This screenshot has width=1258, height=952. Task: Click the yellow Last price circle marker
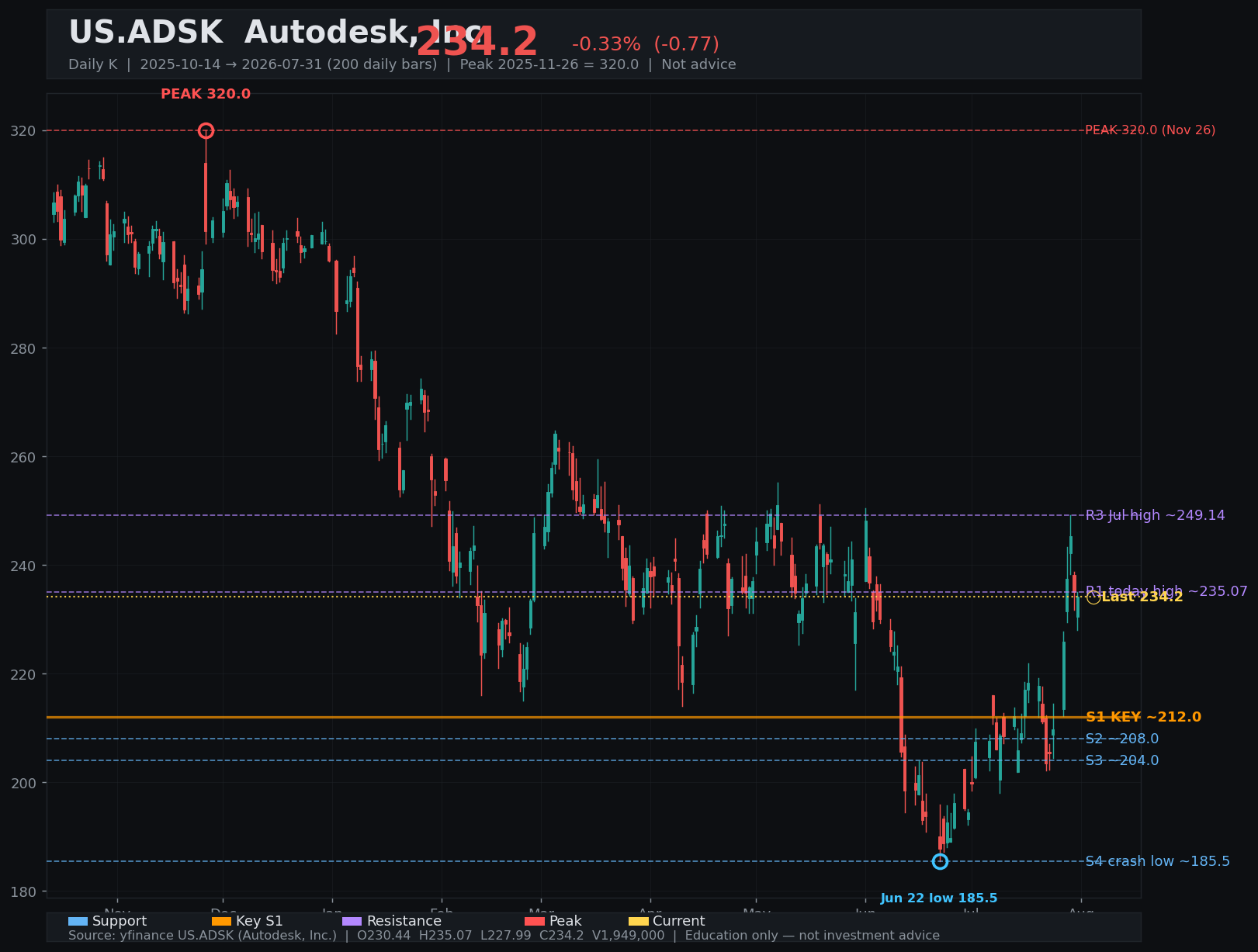[1093, 597]
